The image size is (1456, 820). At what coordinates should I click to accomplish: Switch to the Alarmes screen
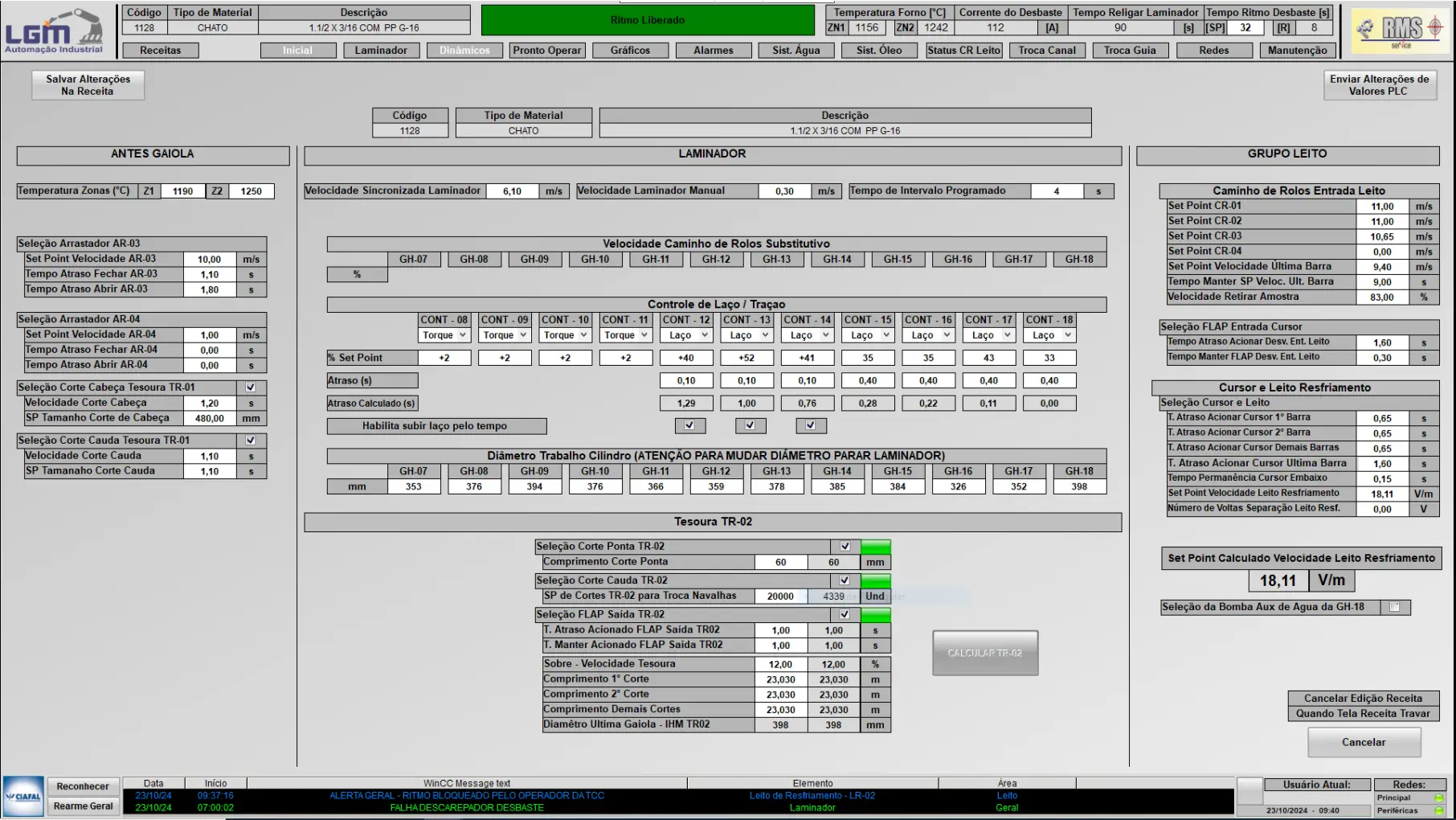(x=713, y=50)
